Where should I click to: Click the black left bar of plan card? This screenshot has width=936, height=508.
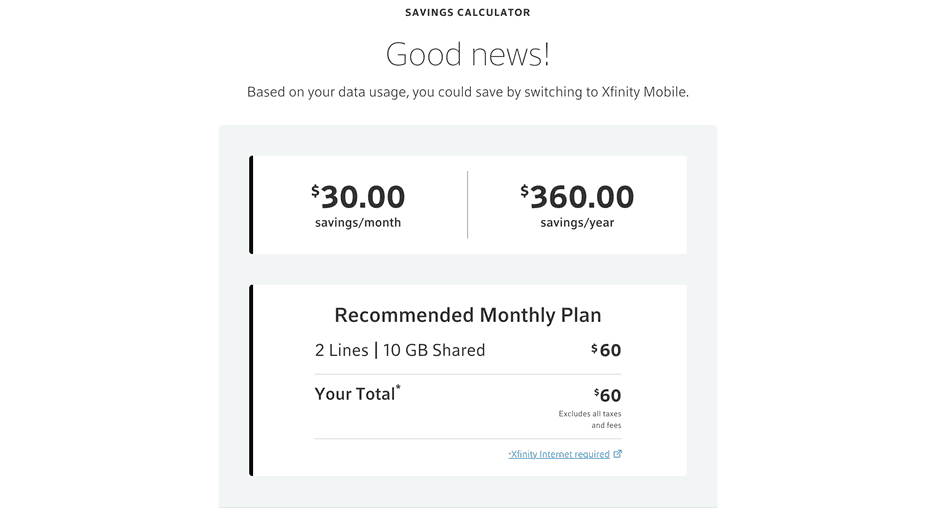point(251,380)
